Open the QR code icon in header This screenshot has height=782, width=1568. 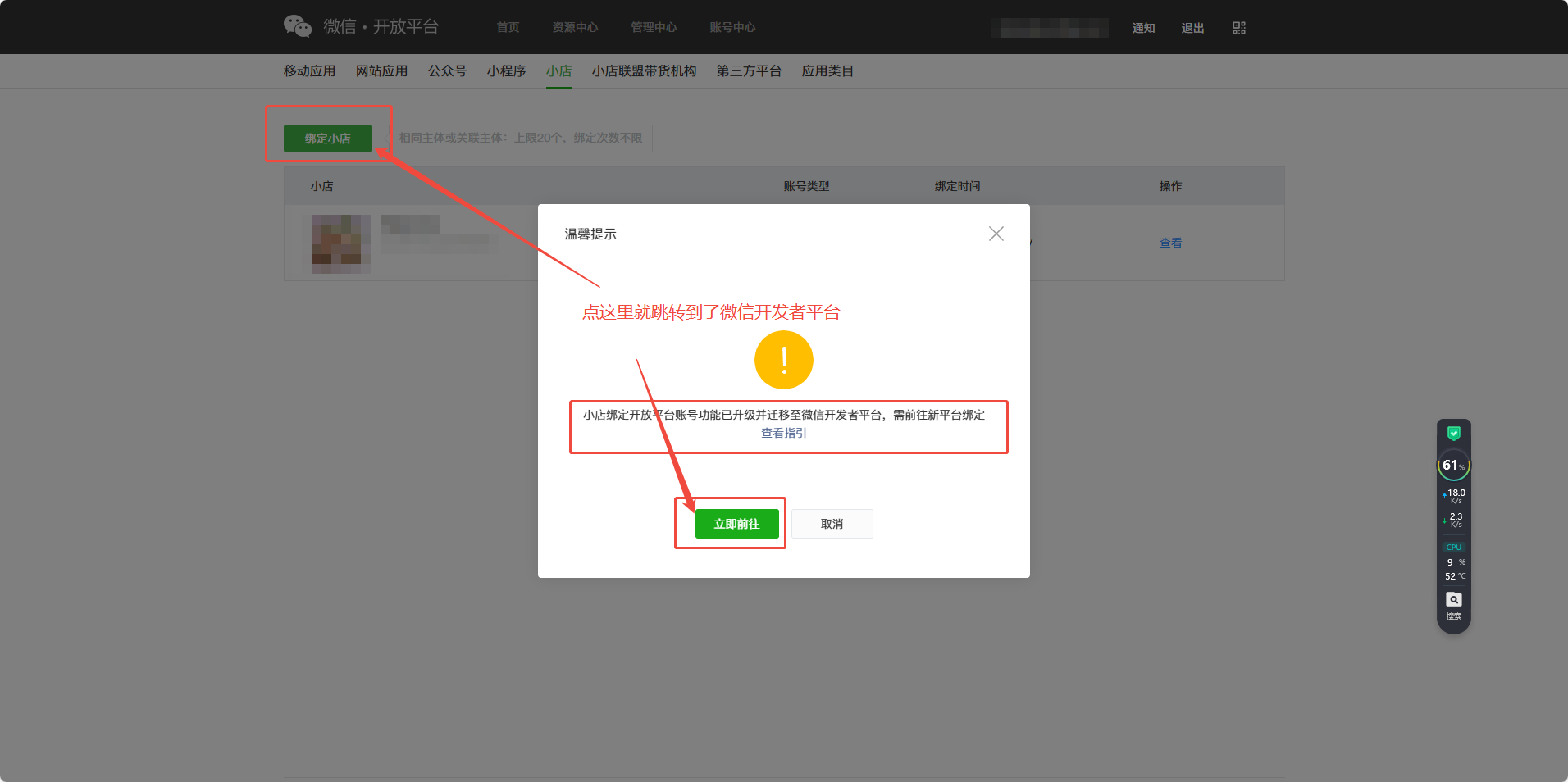pos(1238,28)
